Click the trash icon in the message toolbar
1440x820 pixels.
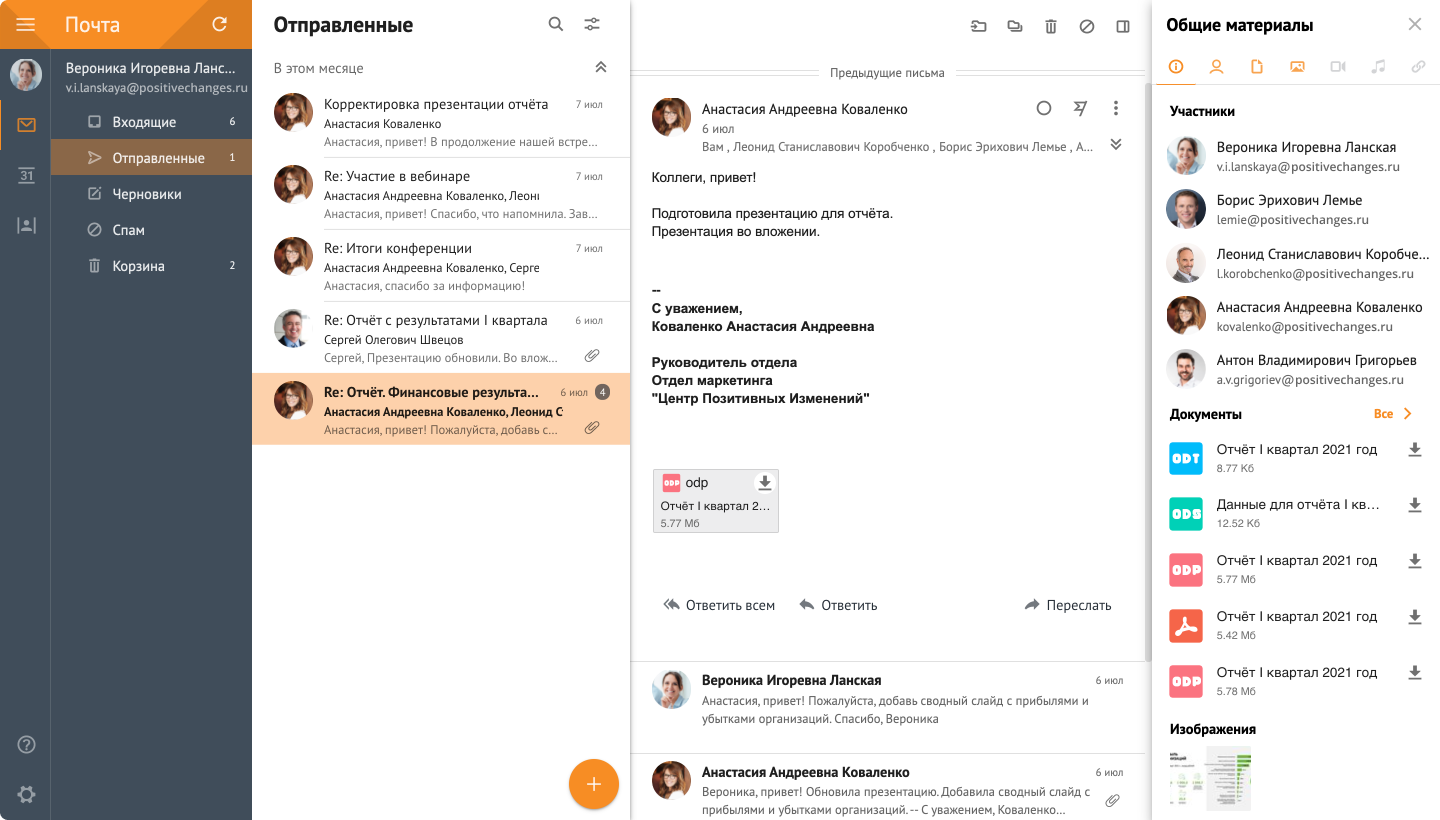pyautogui.click(x=1051, y=27)
